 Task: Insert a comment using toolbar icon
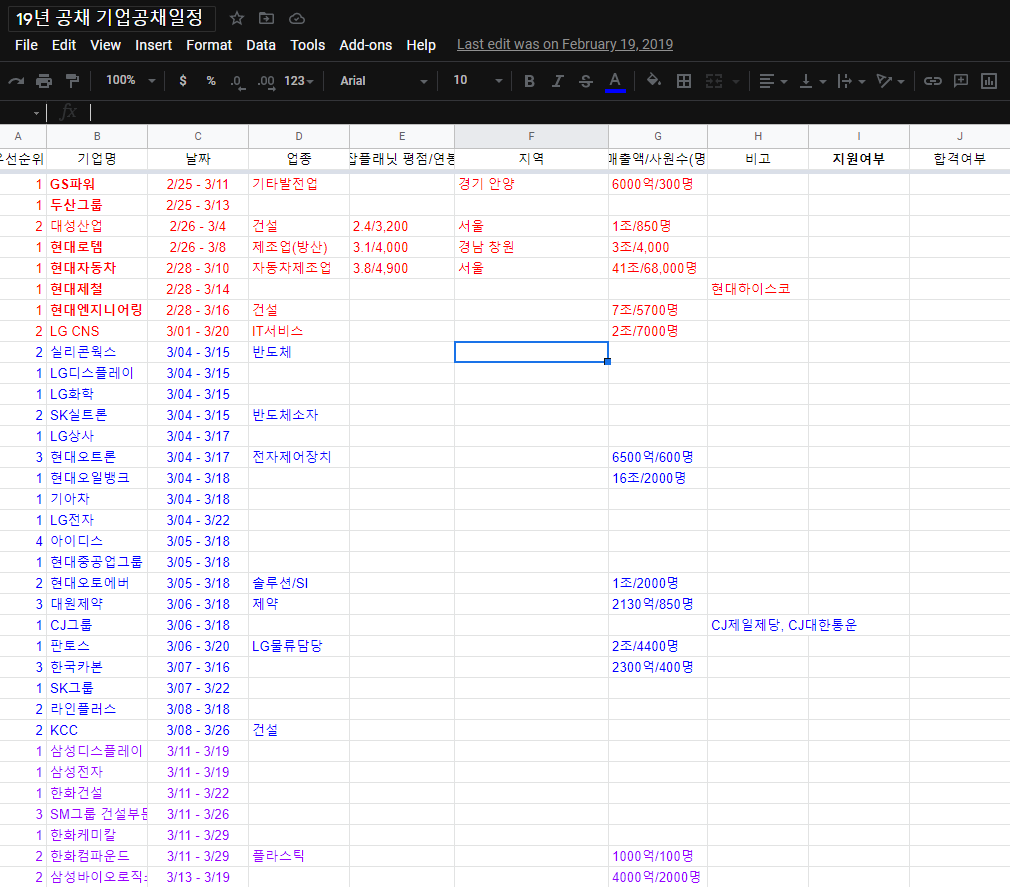[961, 81]
